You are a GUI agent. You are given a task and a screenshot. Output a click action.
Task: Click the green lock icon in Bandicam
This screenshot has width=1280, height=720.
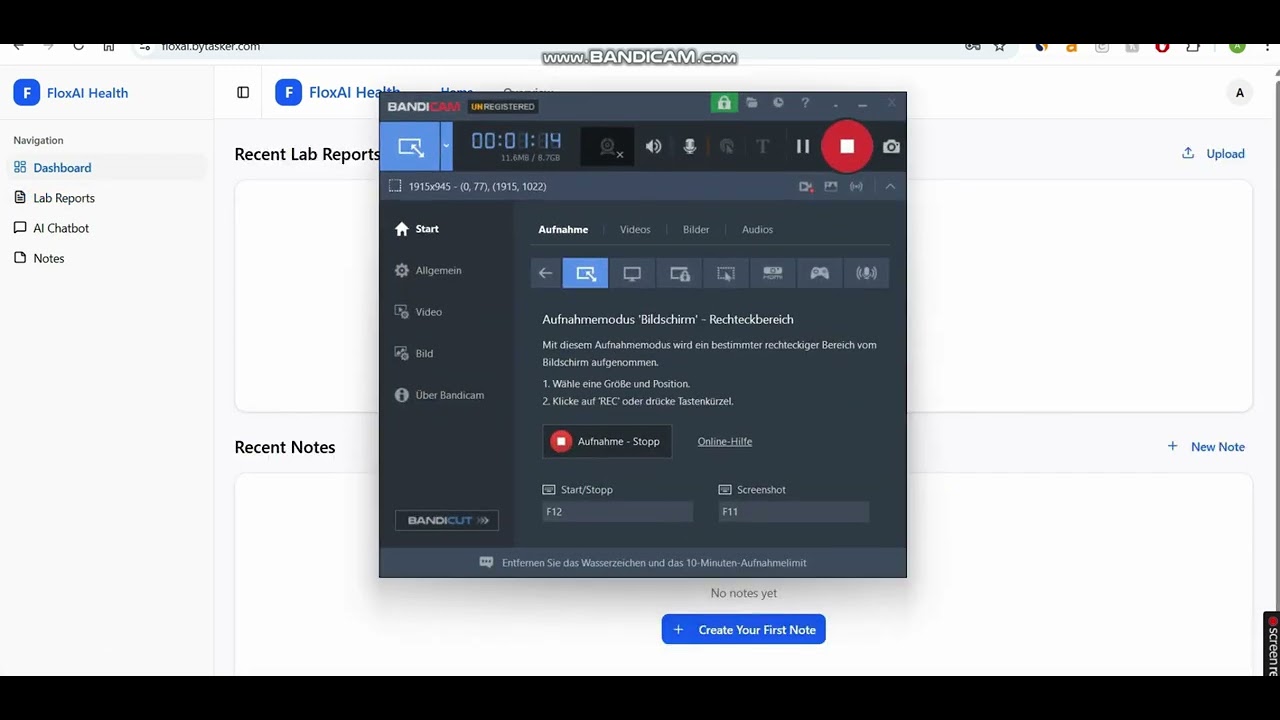coord(724,103)
